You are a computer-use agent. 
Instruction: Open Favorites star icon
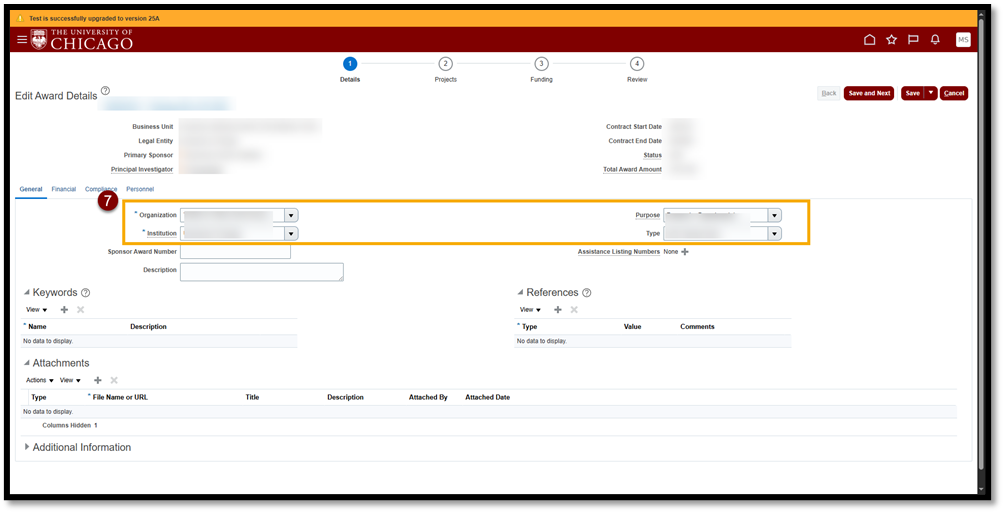pyautogui.click(x=891, y=40)
